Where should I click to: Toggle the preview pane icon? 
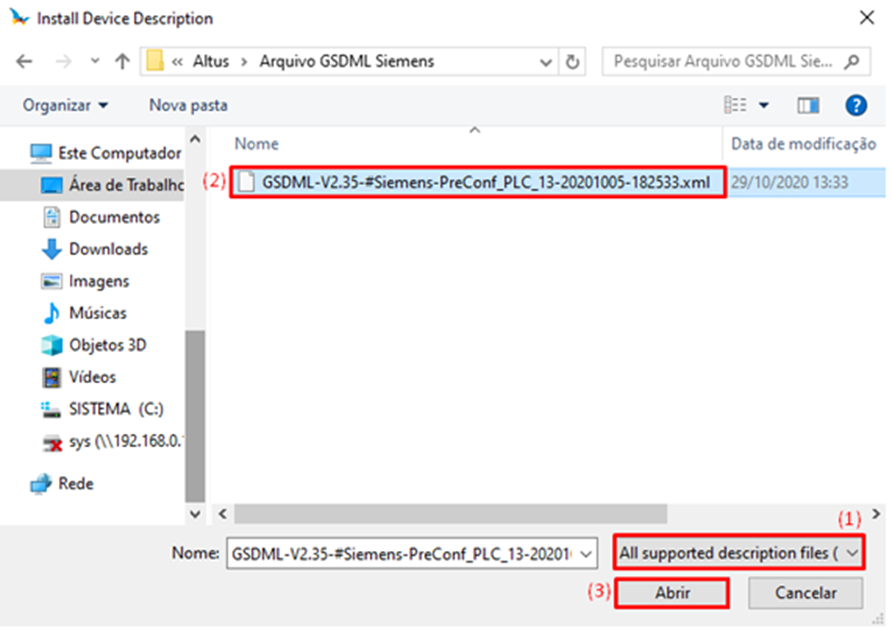(x=808, y=105)
